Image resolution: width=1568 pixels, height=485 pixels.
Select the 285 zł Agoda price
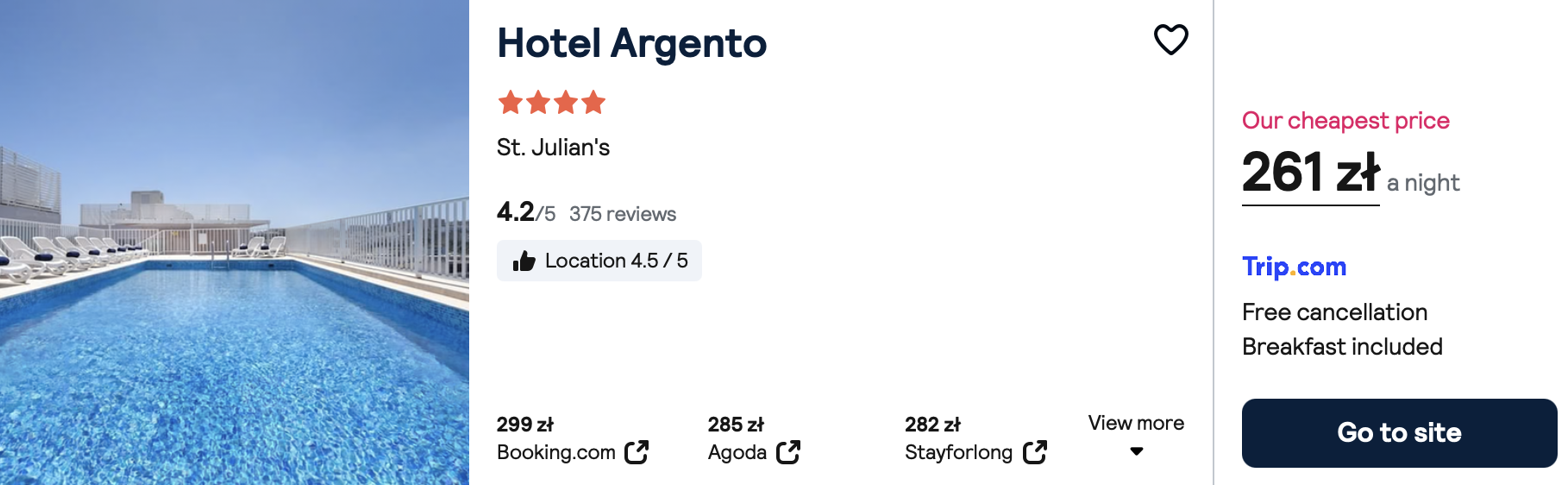[736, 425]
